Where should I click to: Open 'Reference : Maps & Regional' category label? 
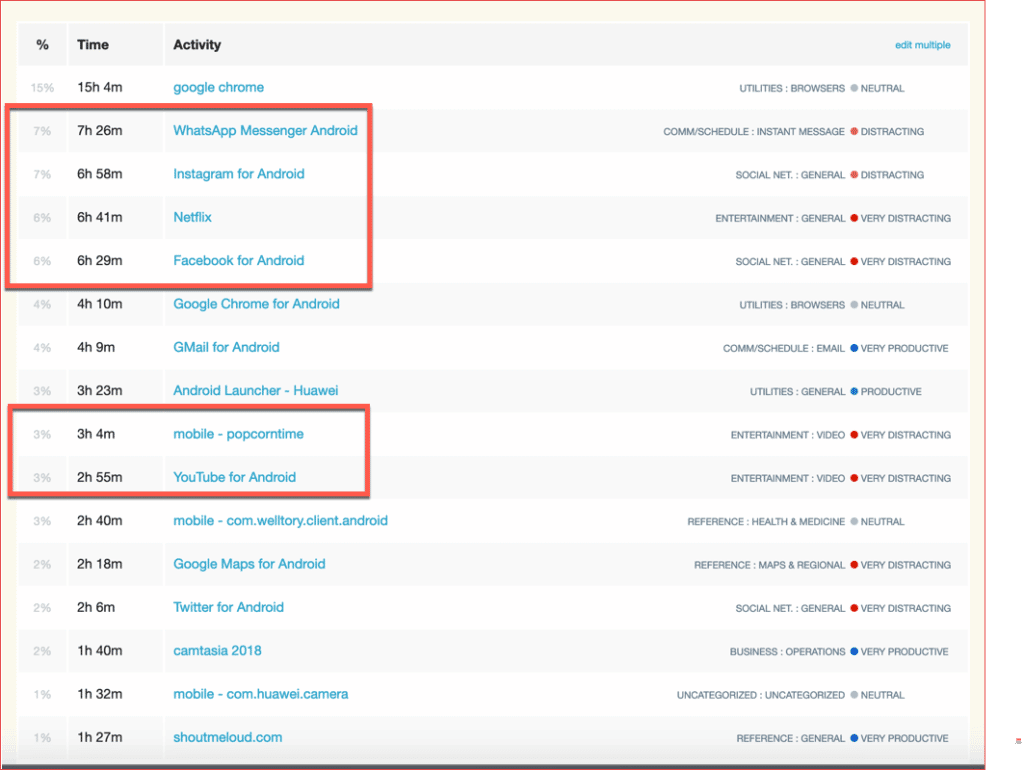point(769,565)
